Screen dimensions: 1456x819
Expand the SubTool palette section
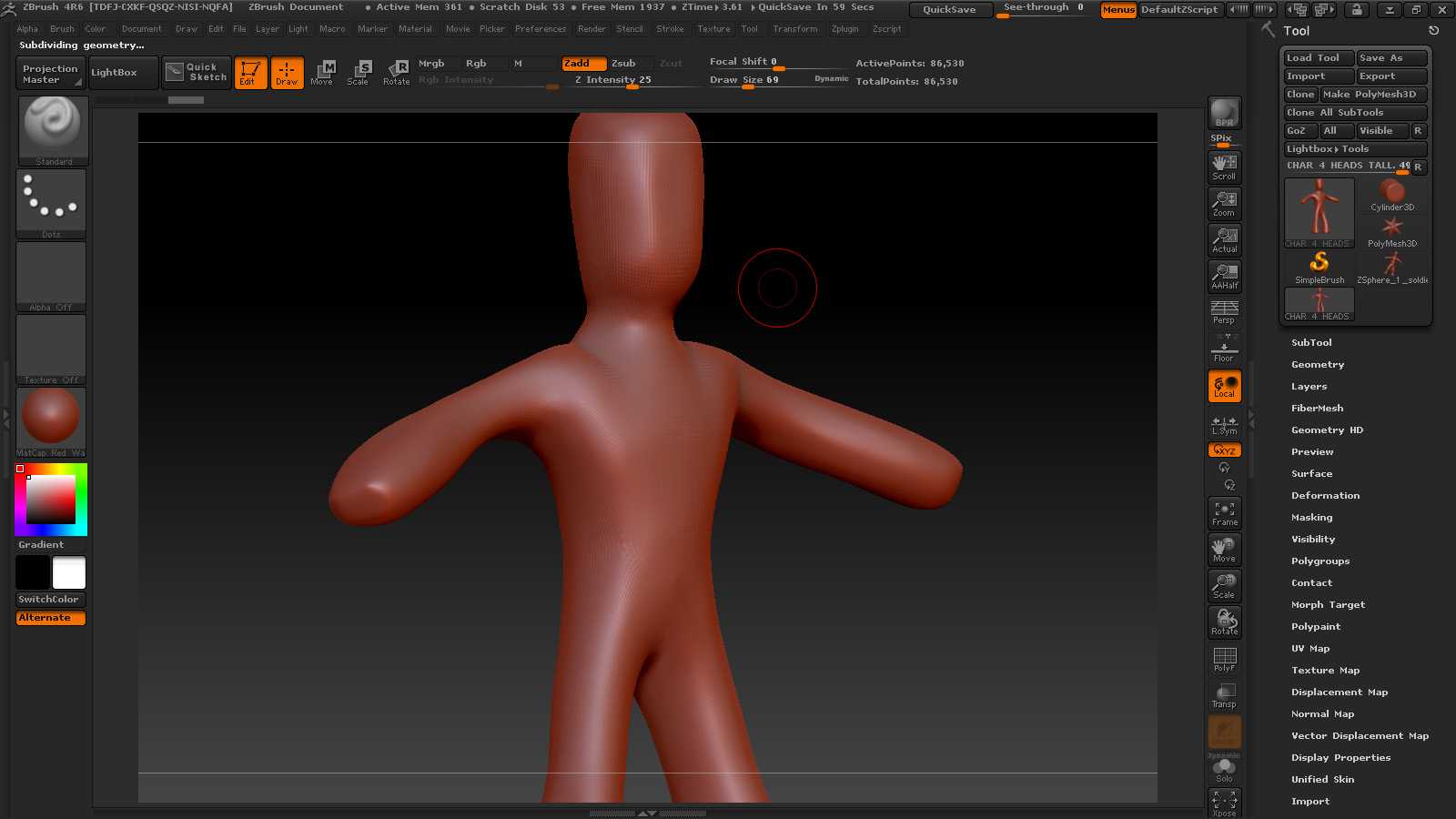click(1311, 343)
